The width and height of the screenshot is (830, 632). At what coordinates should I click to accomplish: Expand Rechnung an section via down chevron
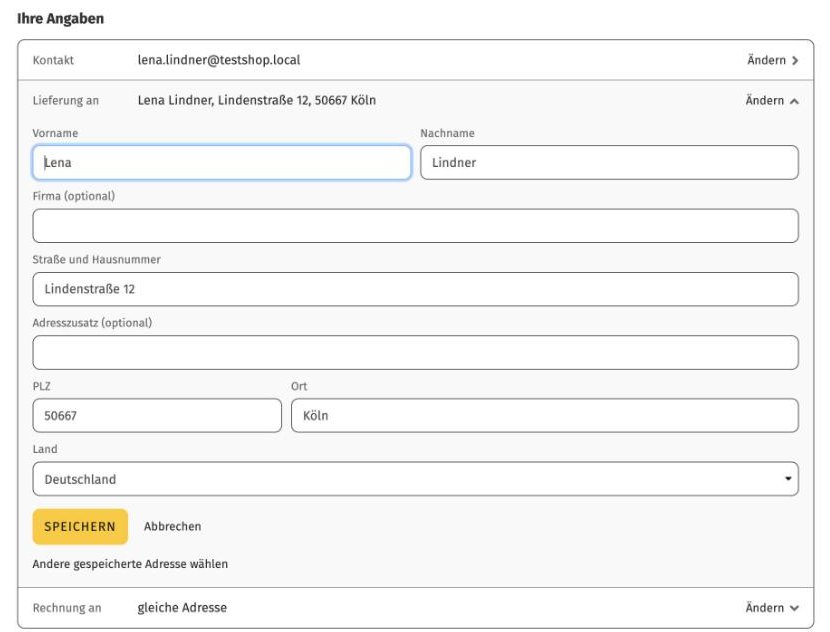(x=794, y=609)
